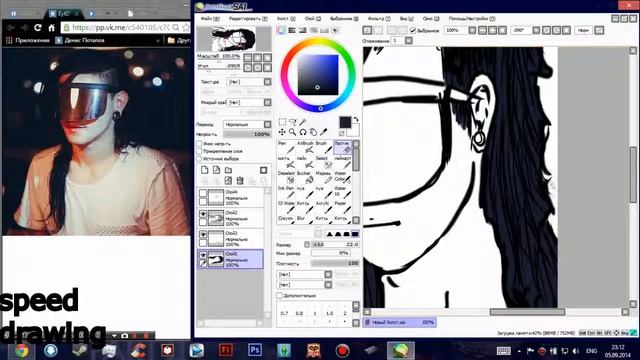Screen dimensions: 640x360
Task: Select the Pen tool in SAI
Action: tap(285, 147)
